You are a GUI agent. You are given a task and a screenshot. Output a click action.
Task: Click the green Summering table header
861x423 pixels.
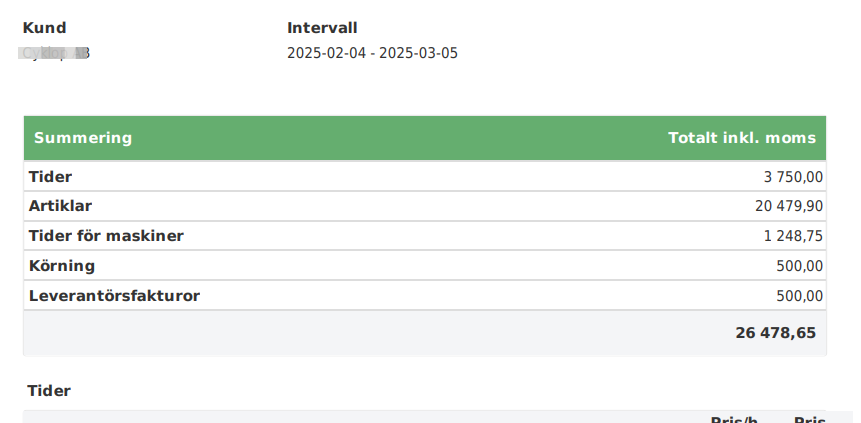pos(83,138)
